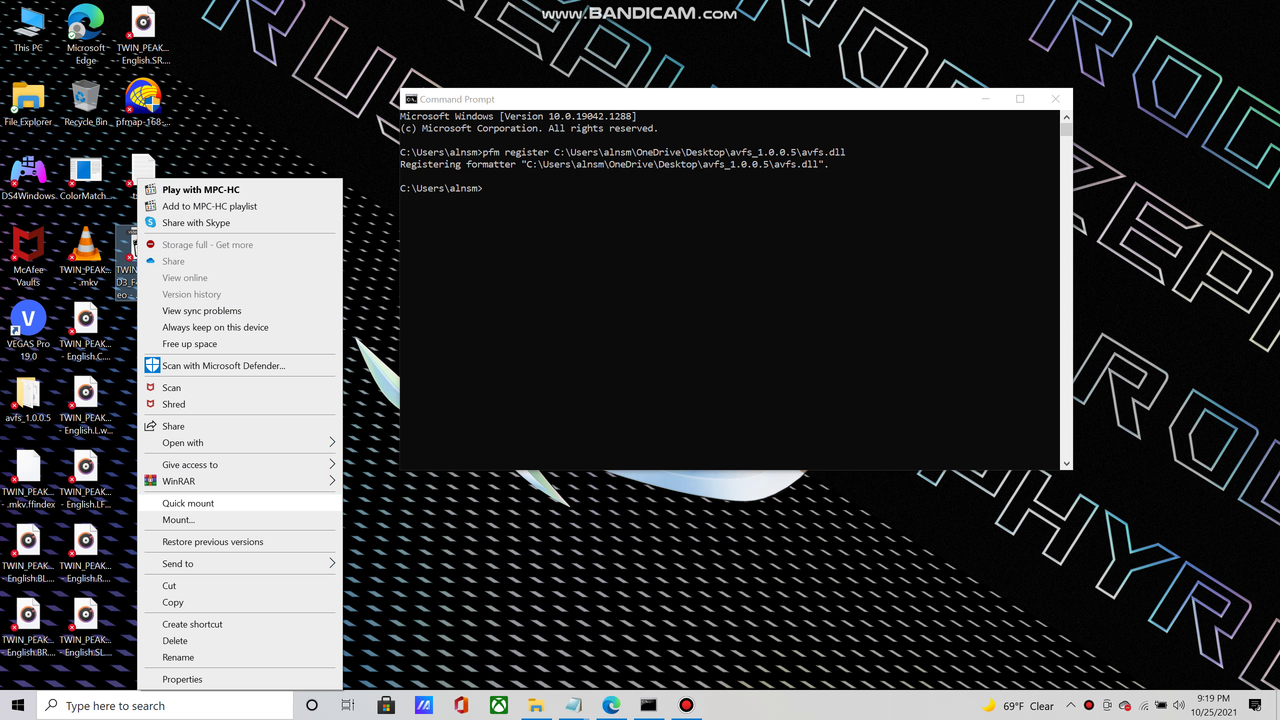Open the notification center icon

(1255, 705)
